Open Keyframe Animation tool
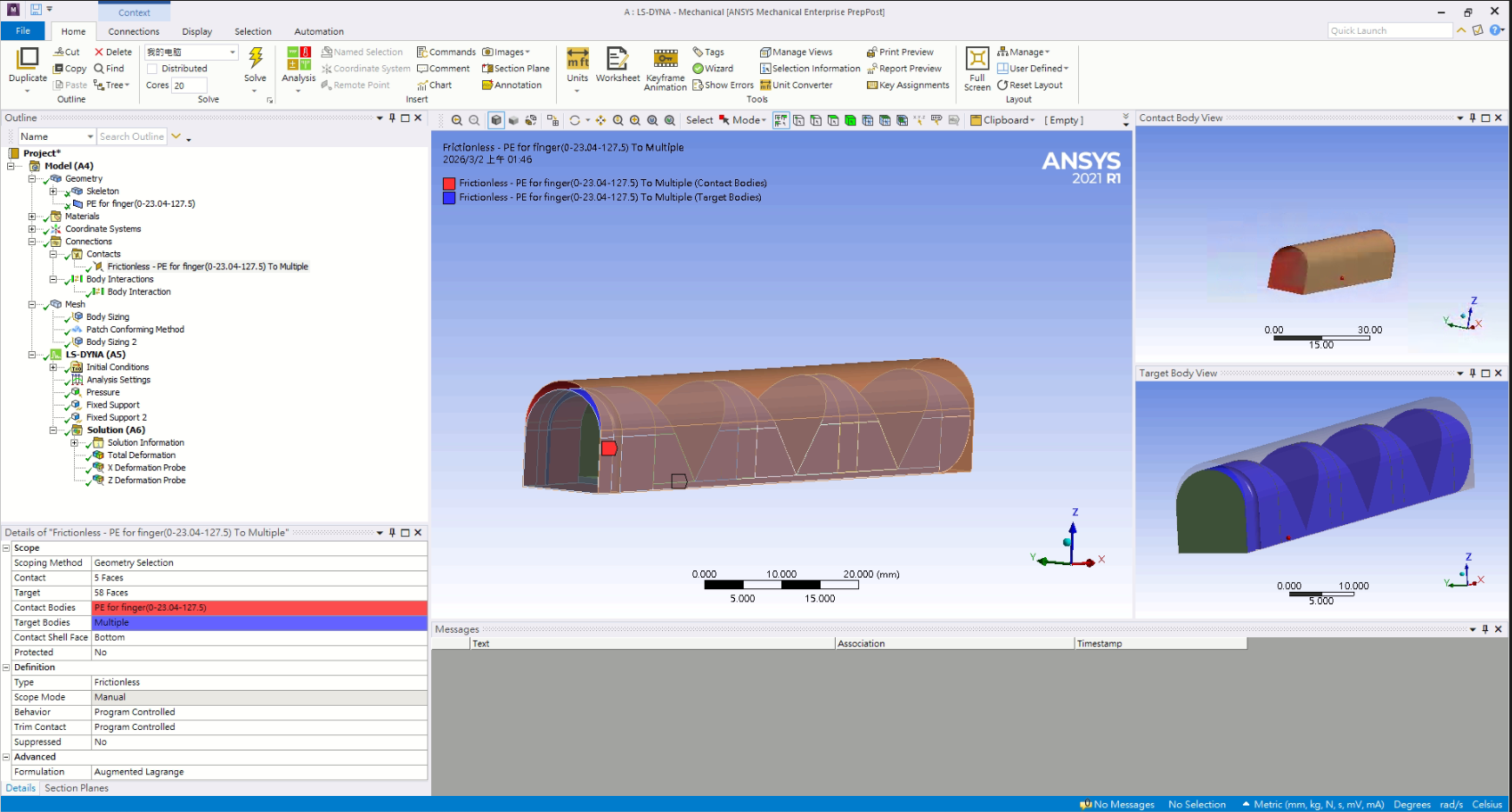 tap(665, 60)
